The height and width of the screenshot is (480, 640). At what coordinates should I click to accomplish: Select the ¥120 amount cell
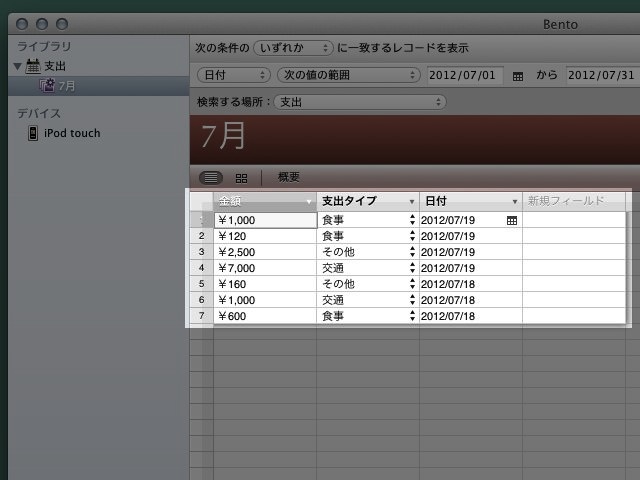point(265,236)
